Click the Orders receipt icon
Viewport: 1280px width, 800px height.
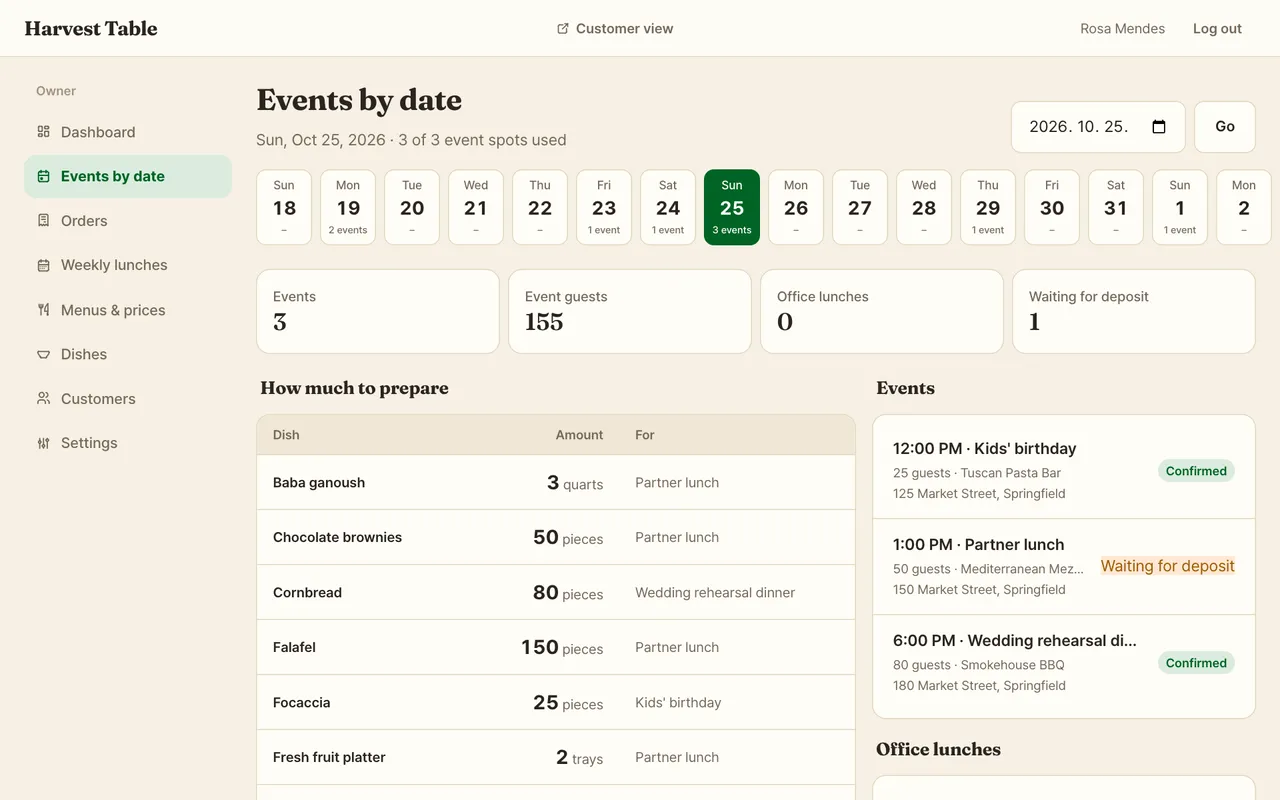tap(43, 221)
